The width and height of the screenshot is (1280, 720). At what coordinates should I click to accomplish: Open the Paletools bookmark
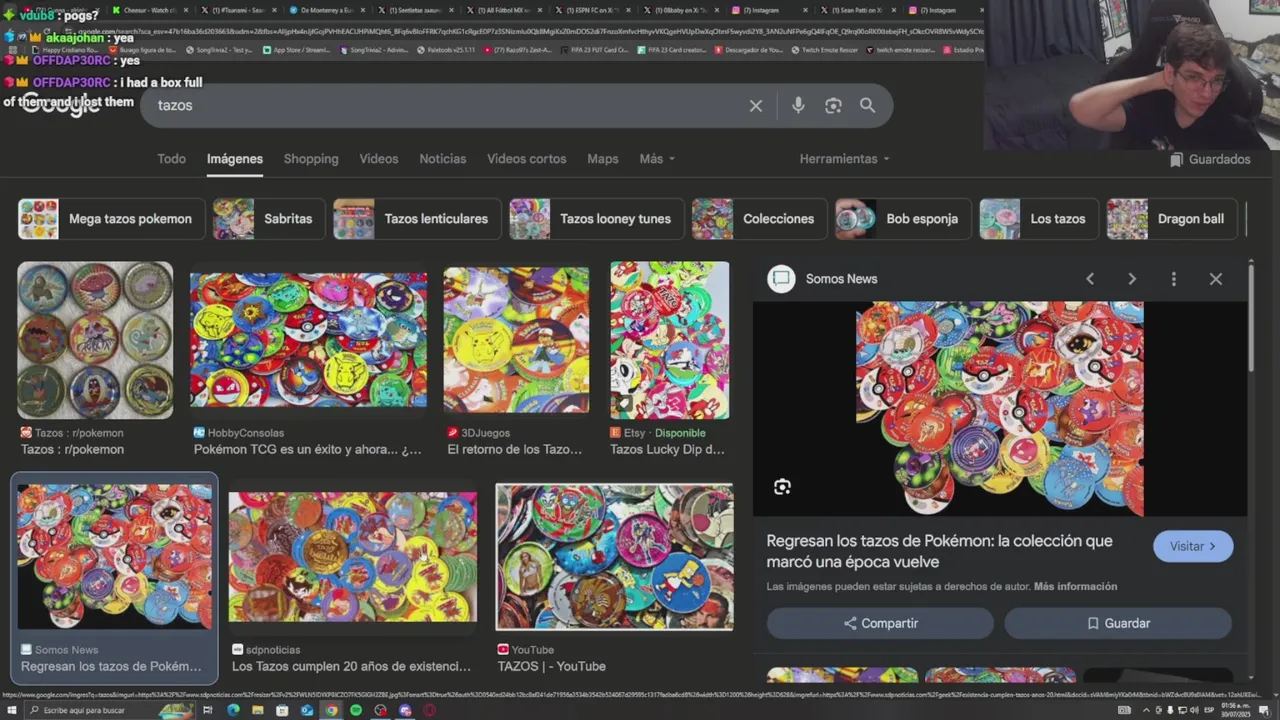click(x=446, y=49)
